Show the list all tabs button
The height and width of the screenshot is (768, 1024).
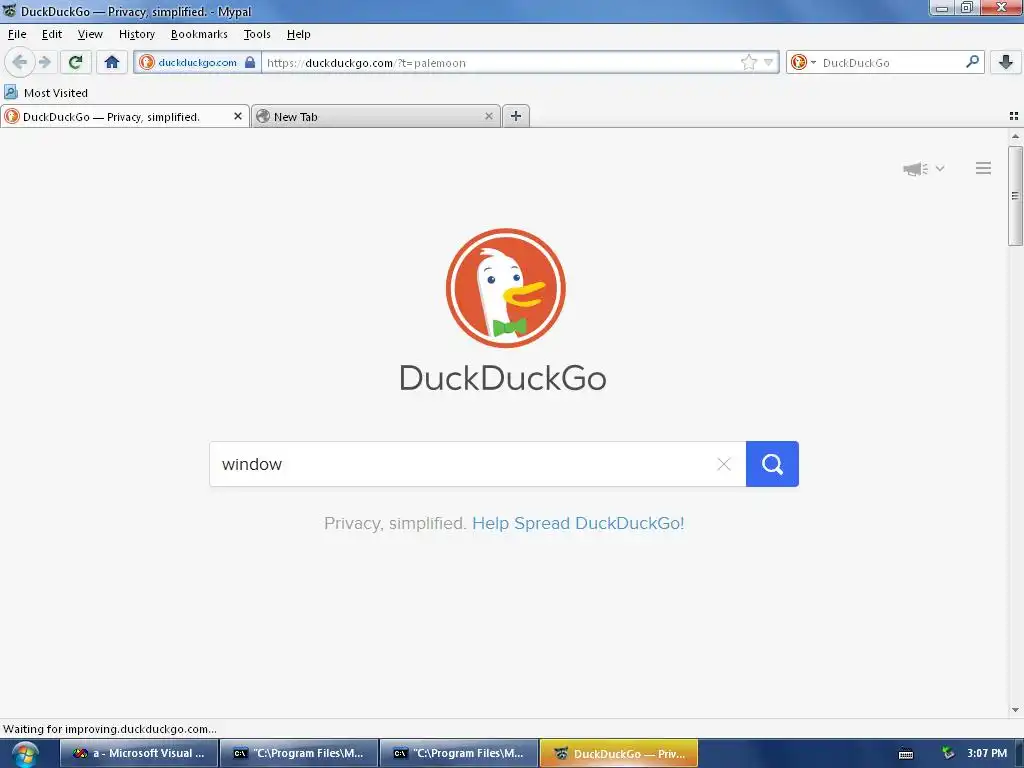pos(1014,116)
